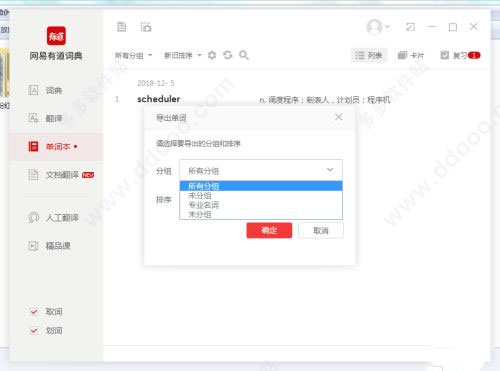Select the word scheduler in the list
The width and height of the screenshot is (500, 371).
click(159, 99)
